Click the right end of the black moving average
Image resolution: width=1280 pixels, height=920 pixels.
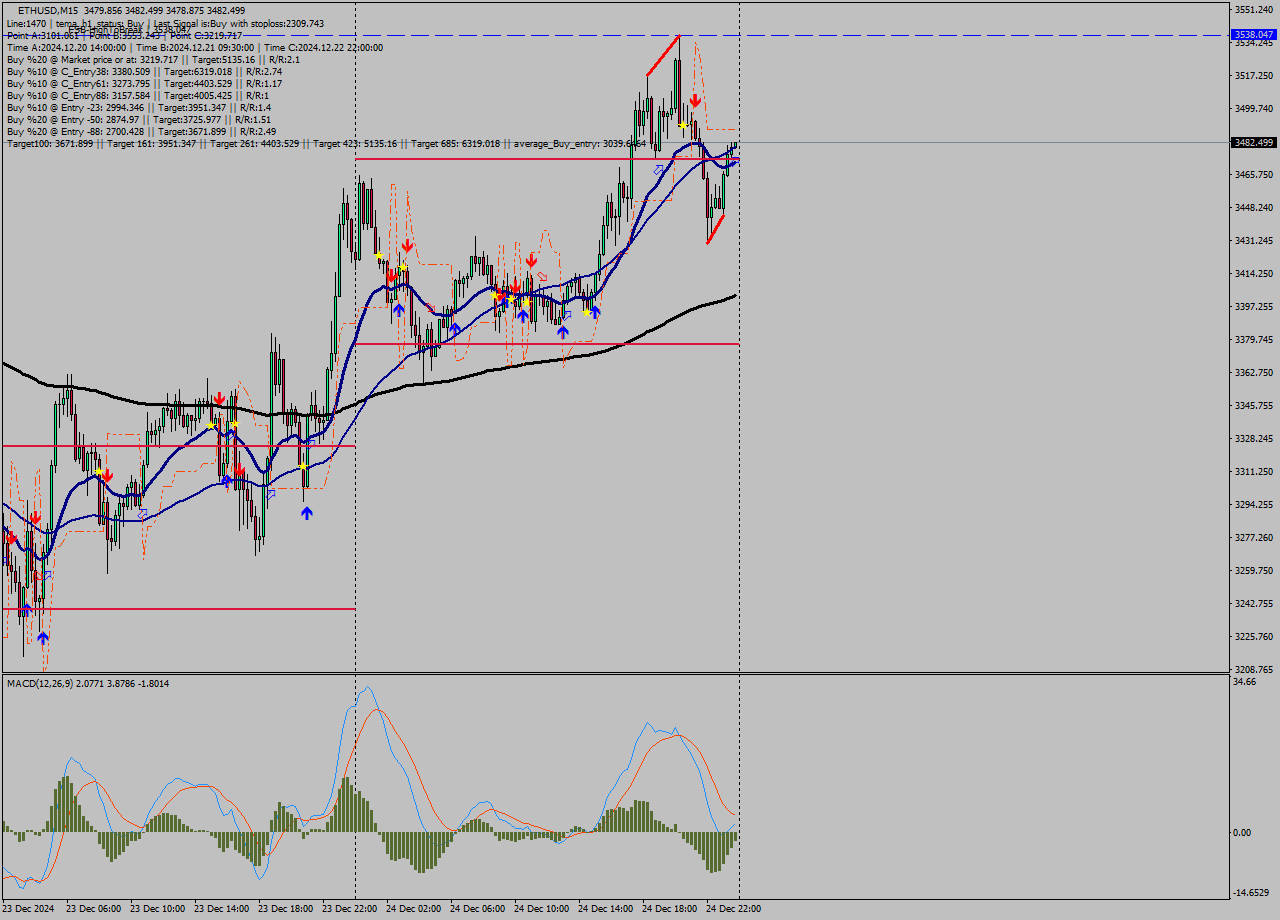pos(734,296)
